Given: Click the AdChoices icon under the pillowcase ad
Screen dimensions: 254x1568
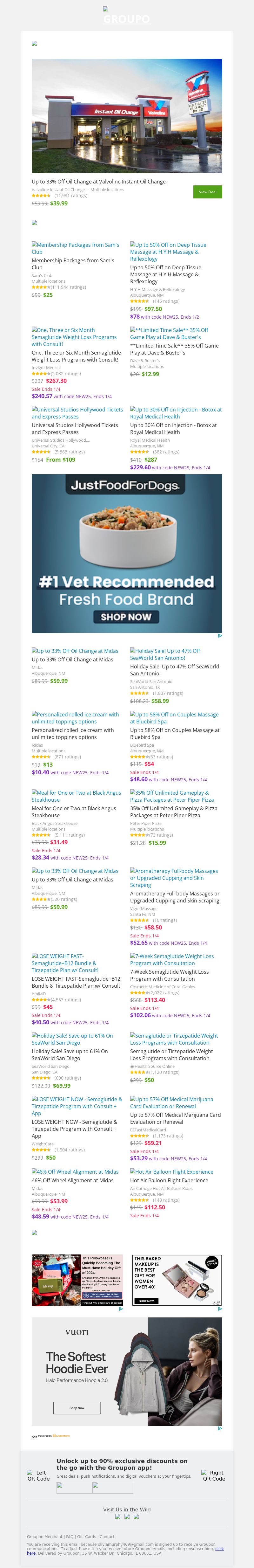Looking at the screenshot, I should point(121,1309).
